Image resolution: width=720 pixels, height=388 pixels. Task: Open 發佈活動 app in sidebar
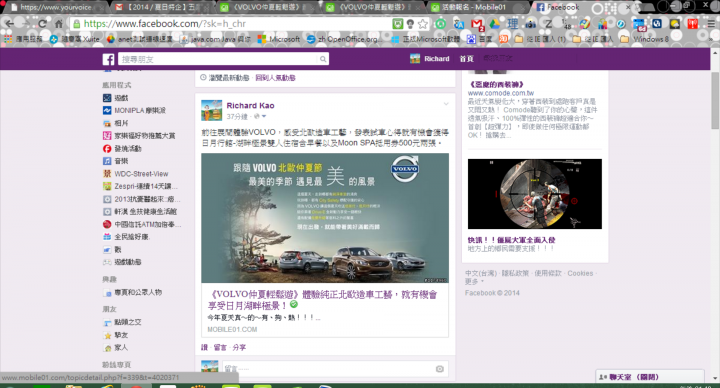(x=122, y=148)
